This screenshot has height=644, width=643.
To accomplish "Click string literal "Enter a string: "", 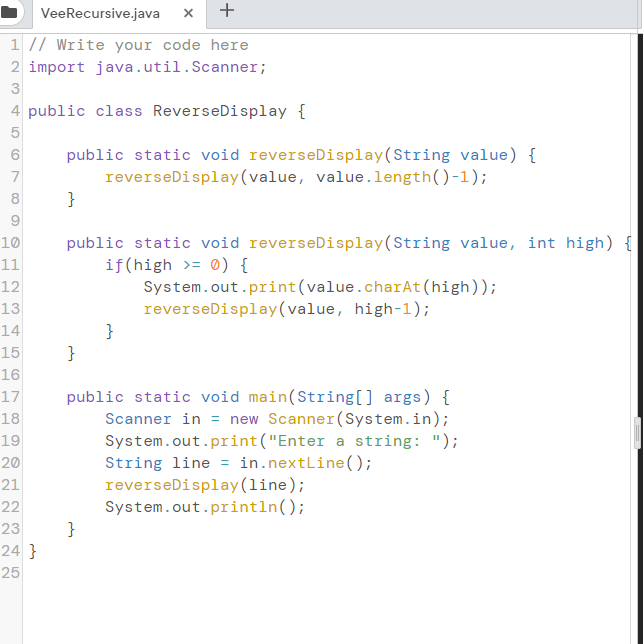I will 355,441.
